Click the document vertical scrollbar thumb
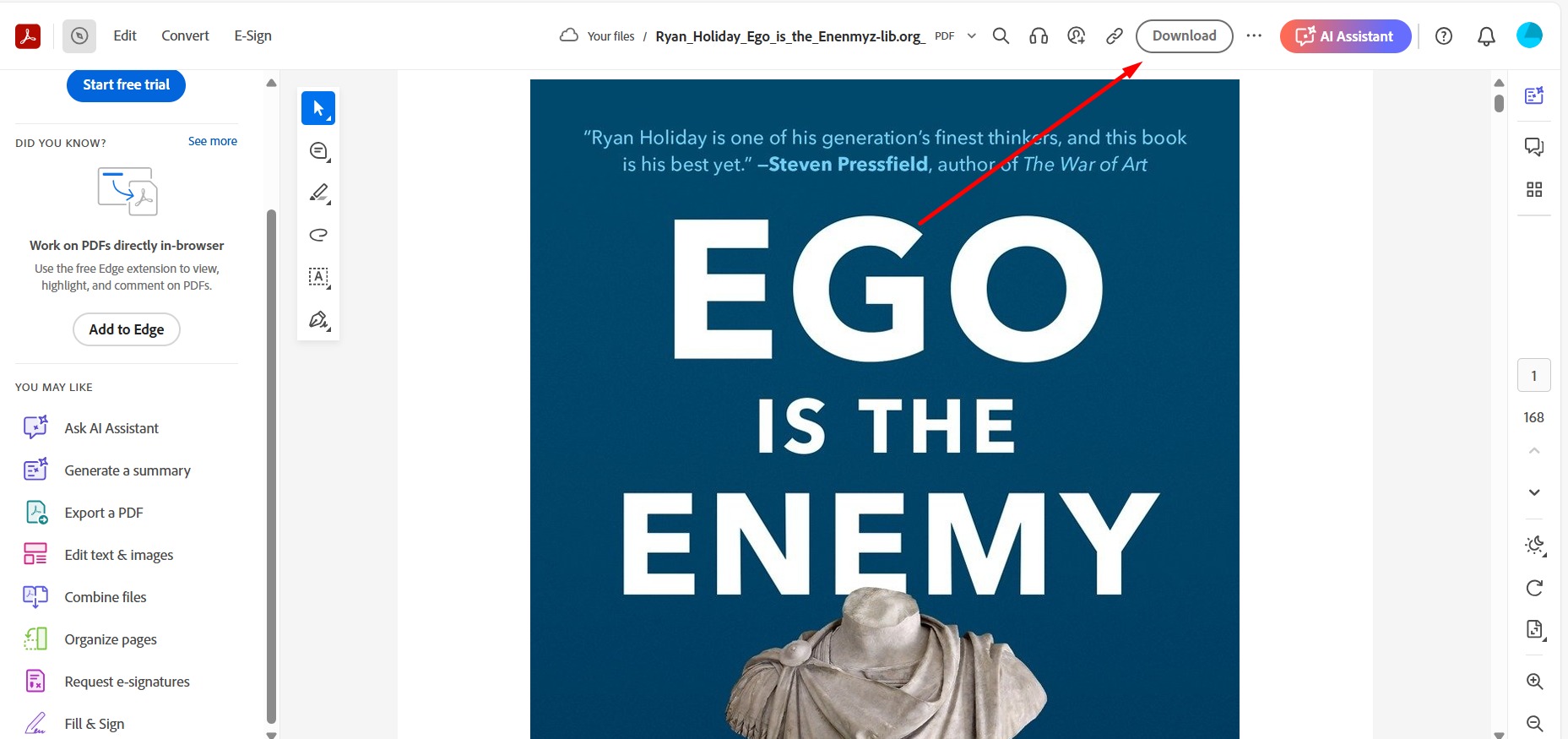Image resolution: width=1568 pixels, height=739 pixels. pos(1499,103)
